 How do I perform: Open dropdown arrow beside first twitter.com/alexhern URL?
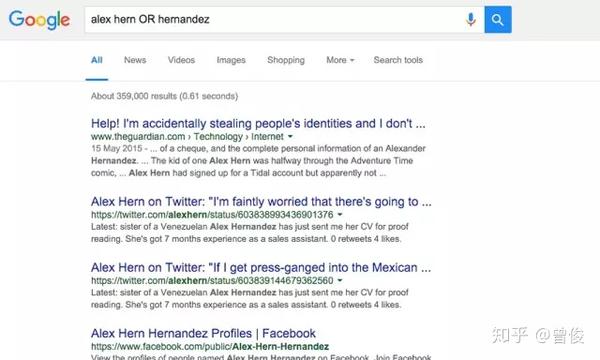[x=340, y=215]
